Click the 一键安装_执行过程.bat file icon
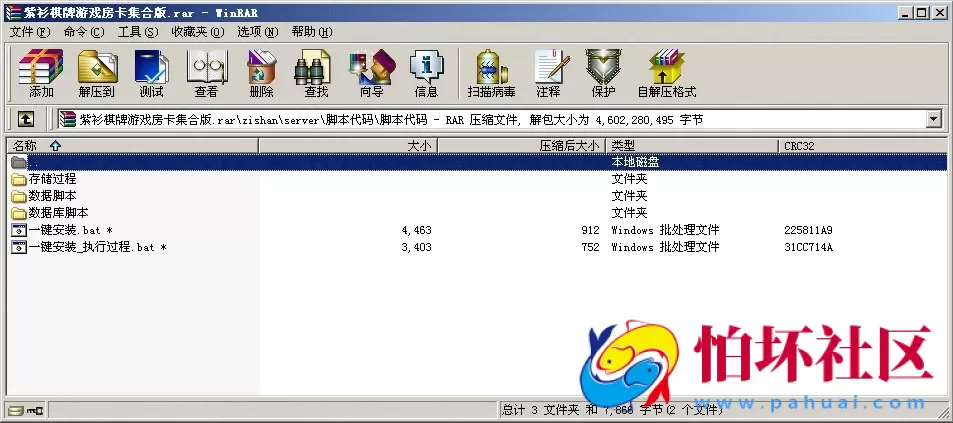 coord(19,247)
